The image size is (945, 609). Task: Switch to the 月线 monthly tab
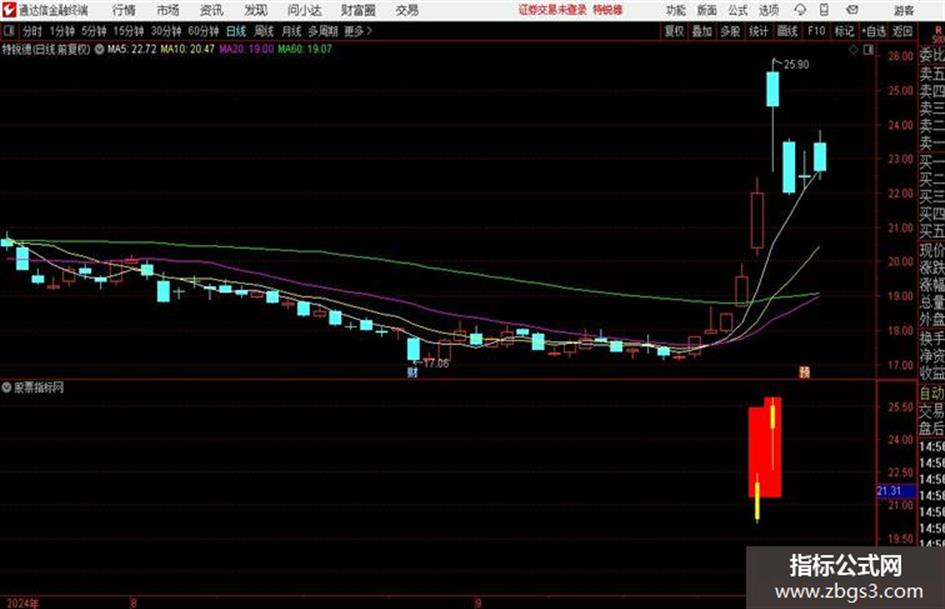[x=292, y=31]
